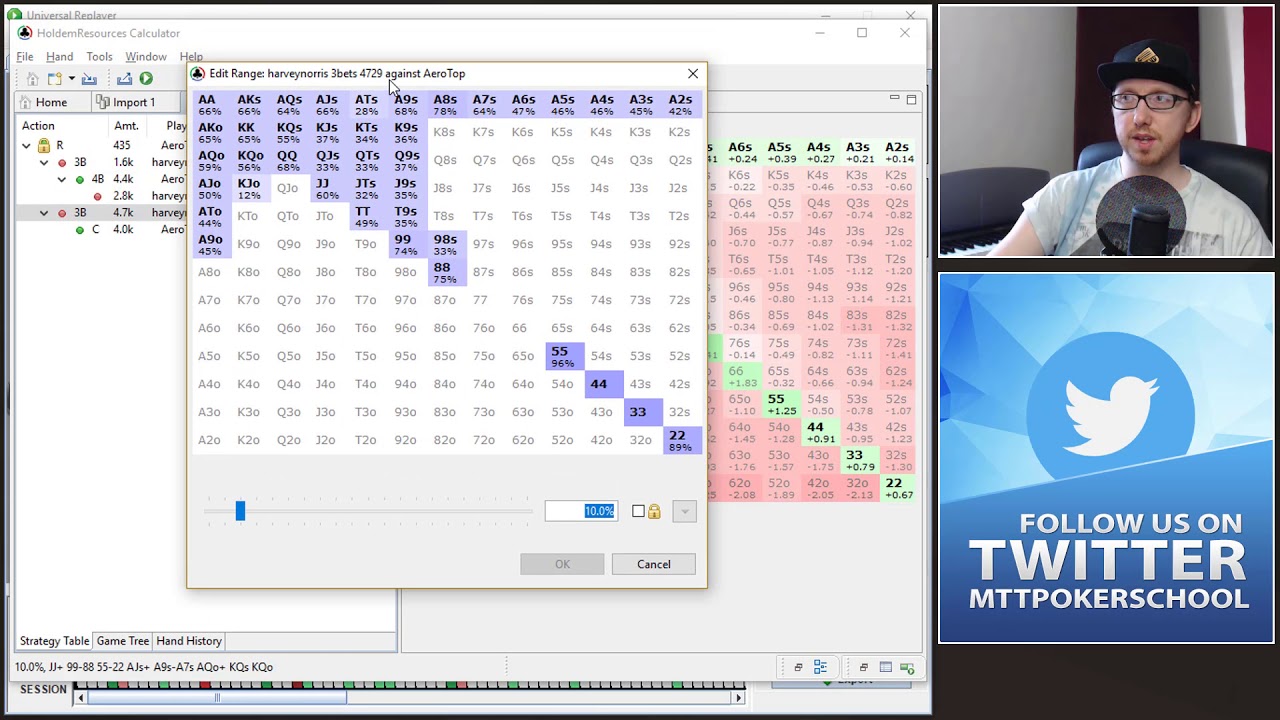Screen dimensions: 1280x720
Task: Click the Follow Us on Twitter banner
Action: pos(1106,457)
